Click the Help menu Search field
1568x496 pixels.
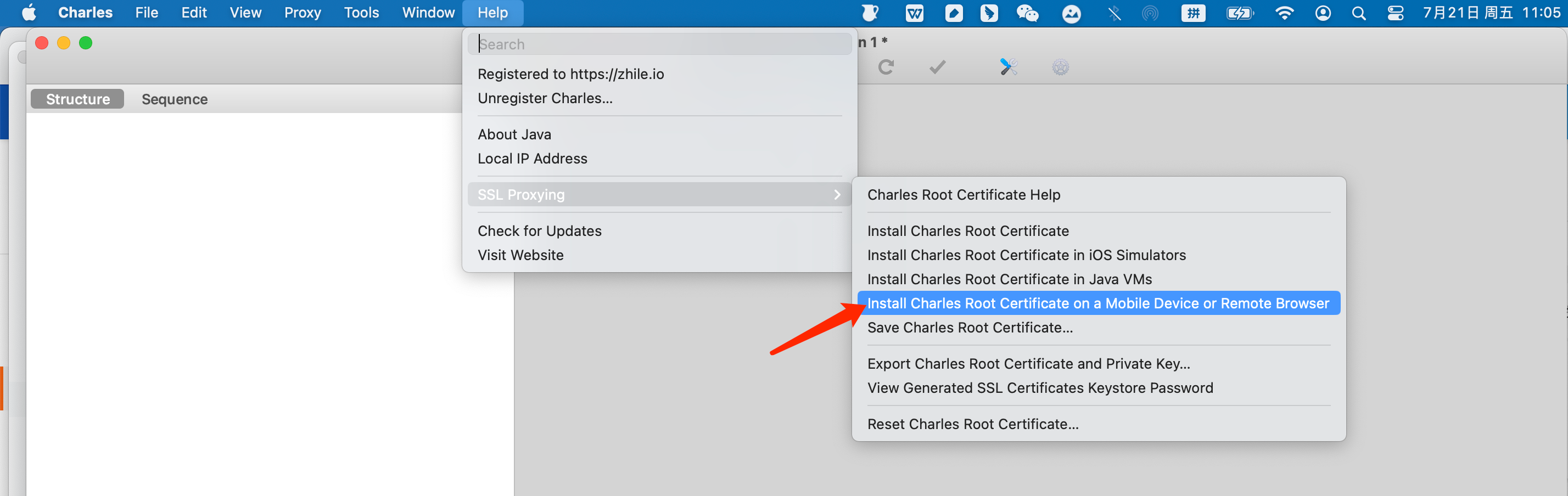659,44
